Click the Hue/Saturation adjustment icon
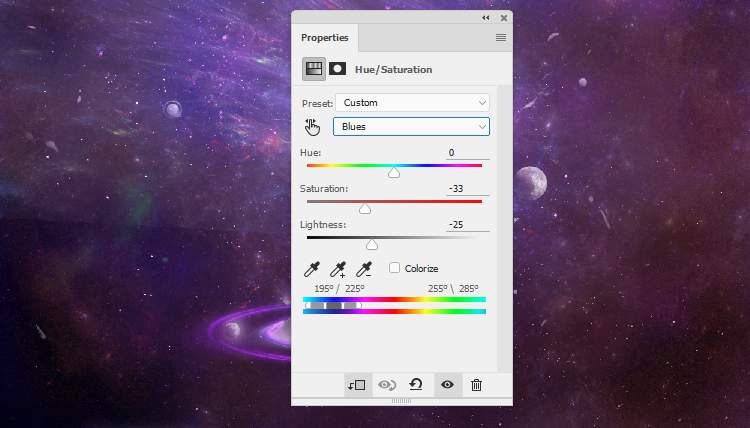750x428 pixels. [312, 69]
